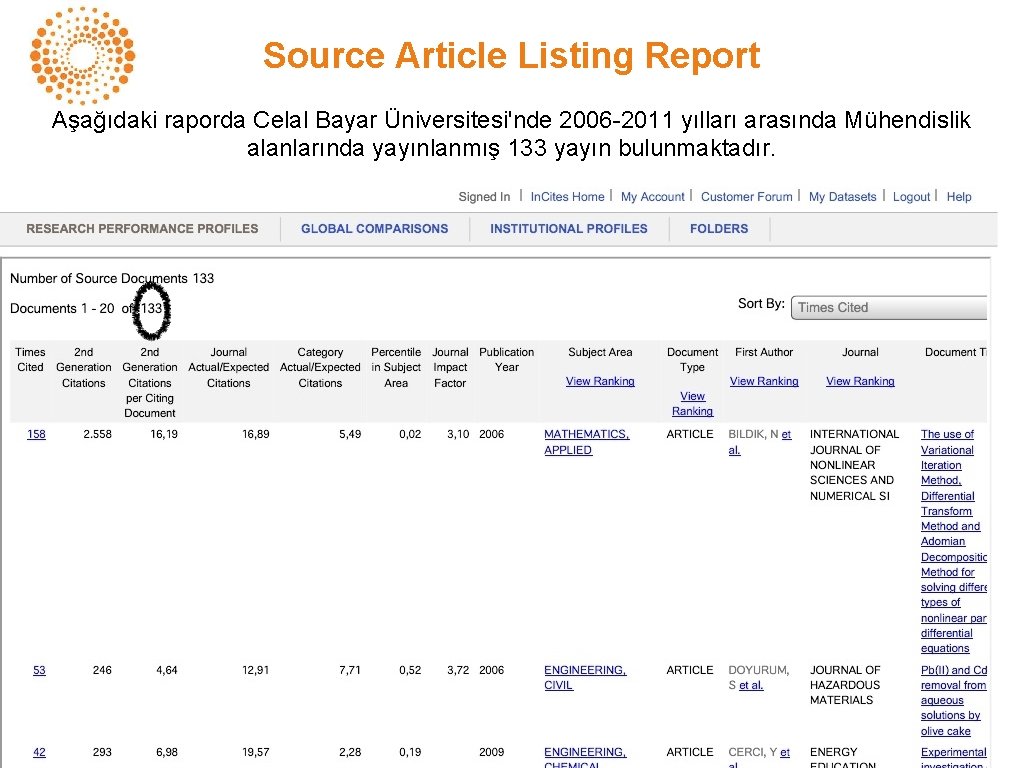1024x768 pixels.
Task: Go to InCites Home link
Action: [x=568, y=197]
